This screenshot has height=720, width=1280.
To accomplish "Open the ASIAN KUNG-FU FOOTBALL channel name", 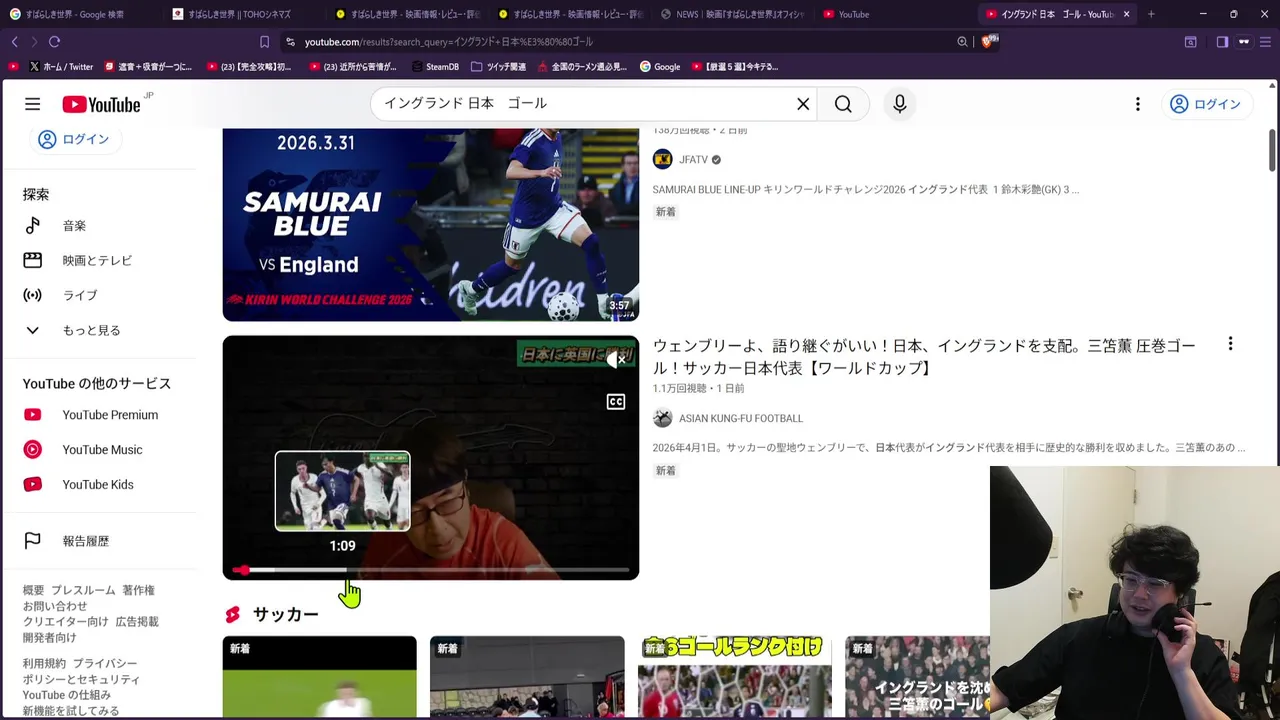I will pyautogui.click(x=741, y=418).
